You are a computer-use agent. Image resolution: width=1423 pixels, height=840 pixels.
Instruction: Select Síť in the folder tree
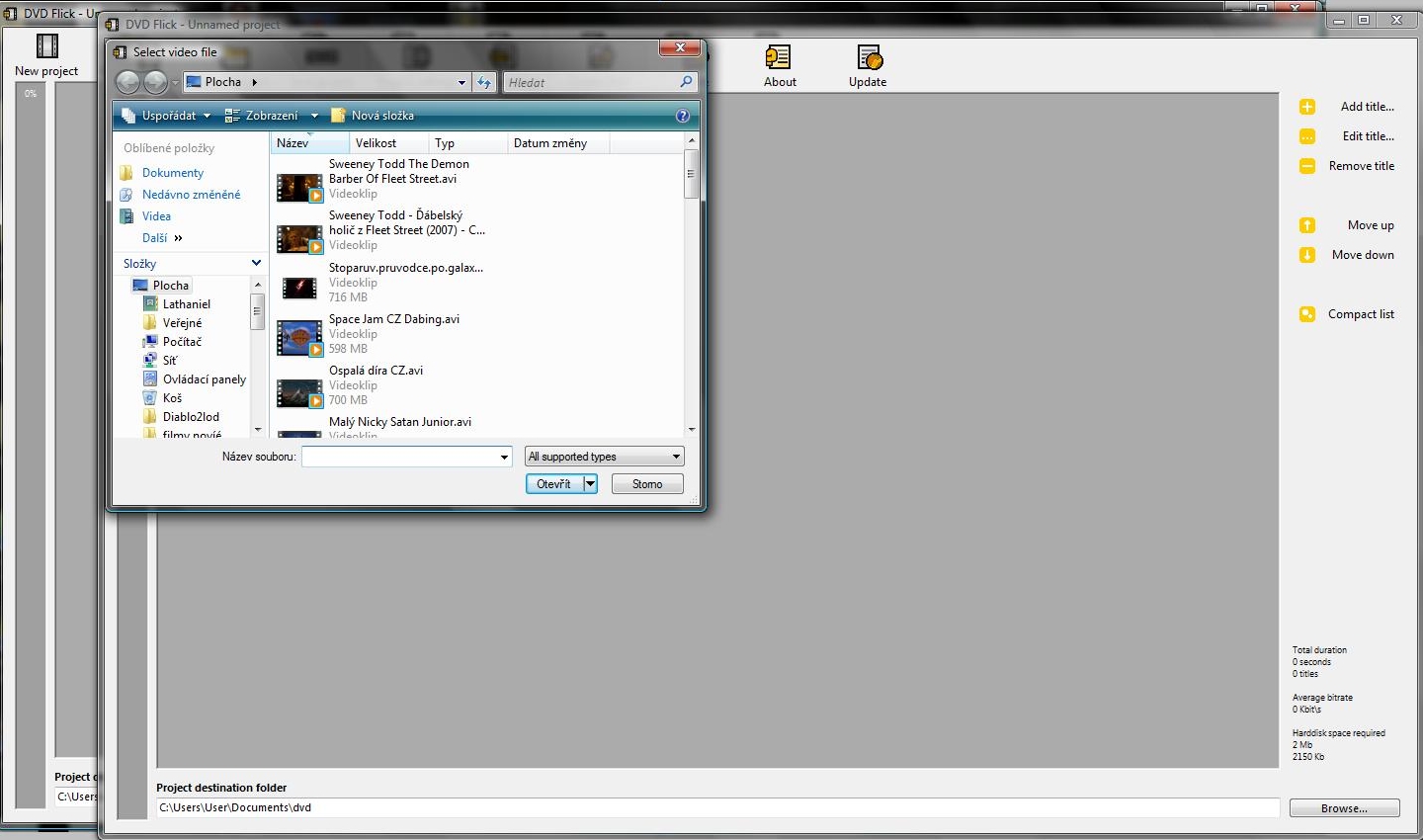coord(170,361)
